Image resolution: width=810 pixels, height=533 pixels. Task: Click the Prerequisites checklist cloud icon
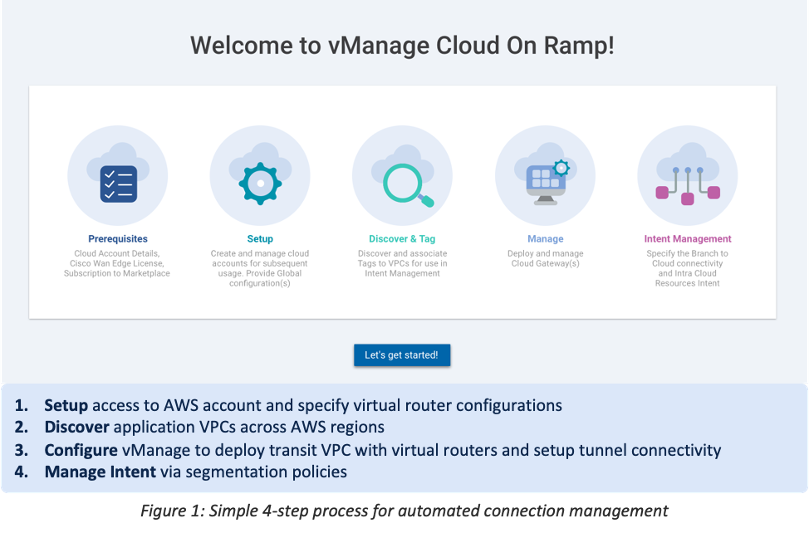(117, 176)
